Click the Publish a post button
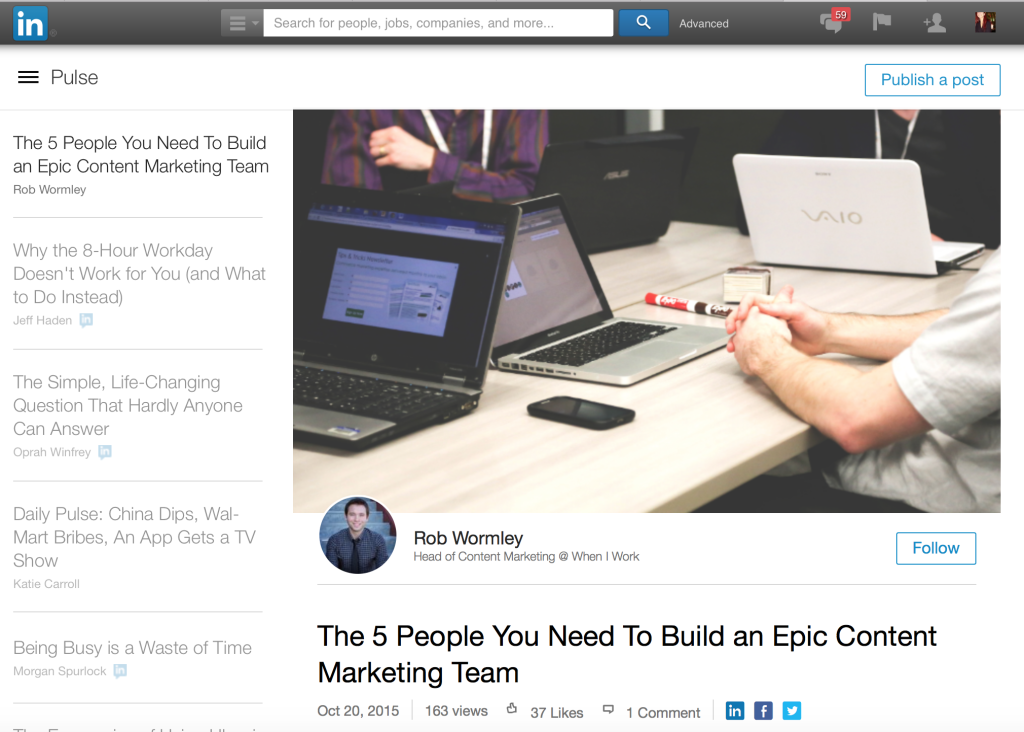The image size is (1024, 732). [933, 80]
